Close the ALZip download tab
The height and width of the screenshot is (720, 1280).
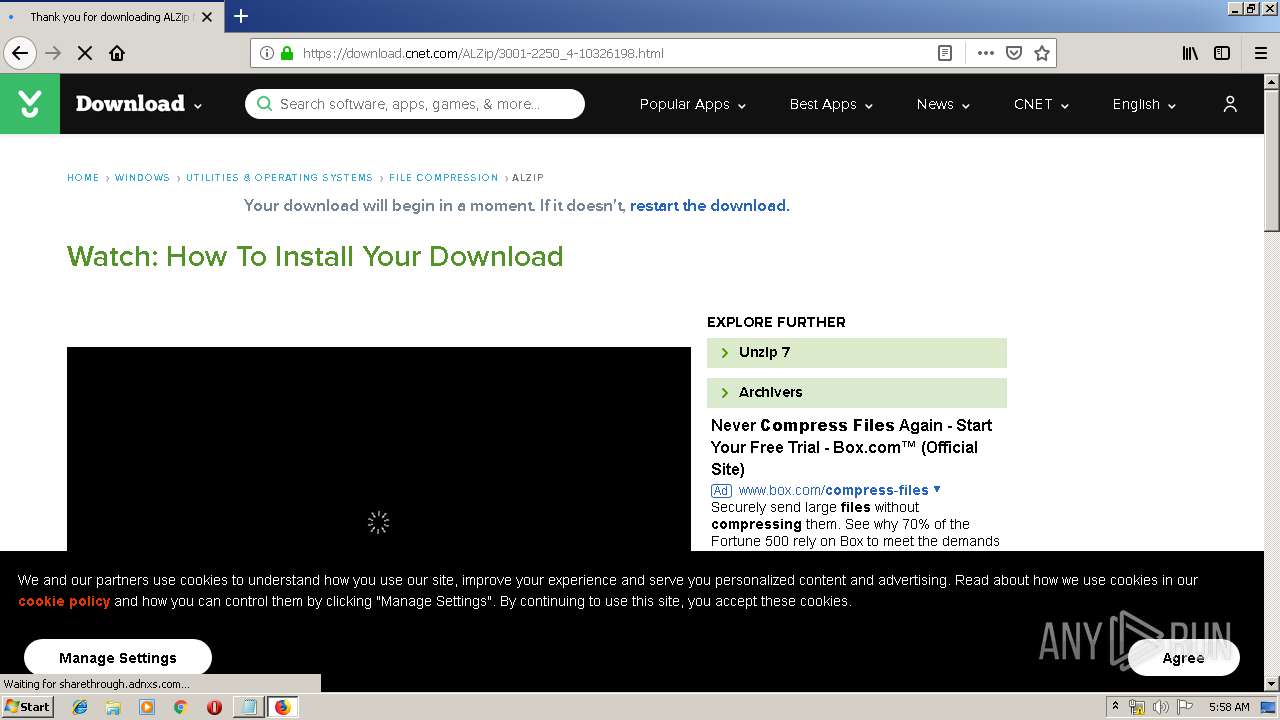(207, 17)
